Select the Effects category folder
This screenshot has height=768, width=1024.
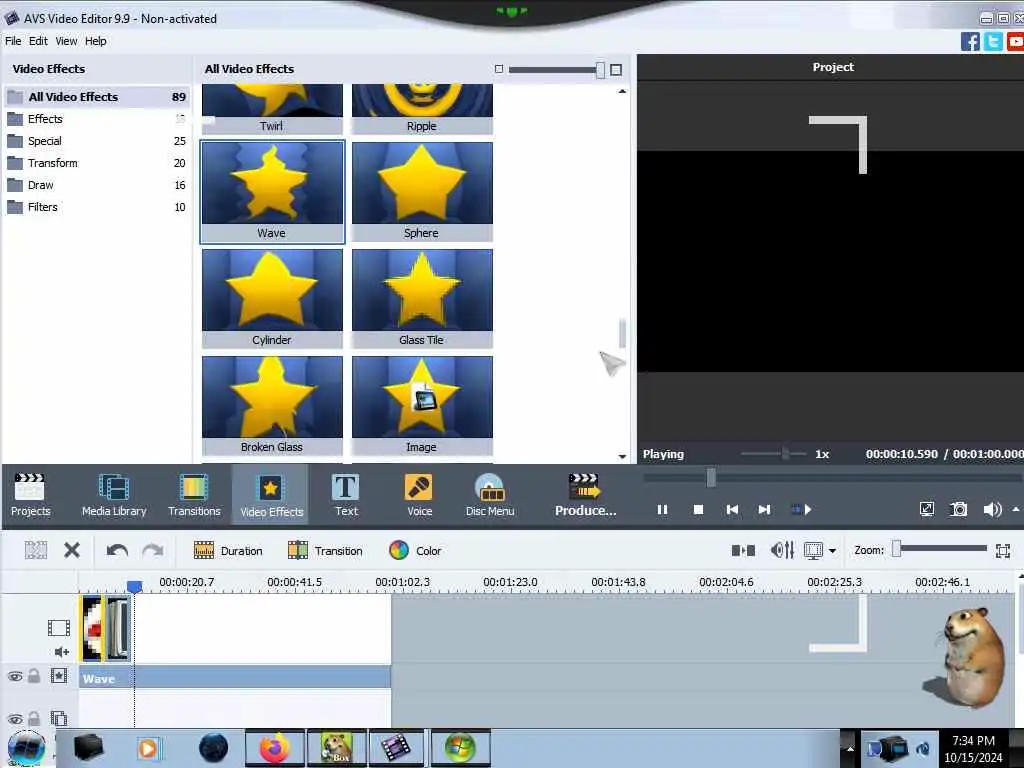[97, 119]
